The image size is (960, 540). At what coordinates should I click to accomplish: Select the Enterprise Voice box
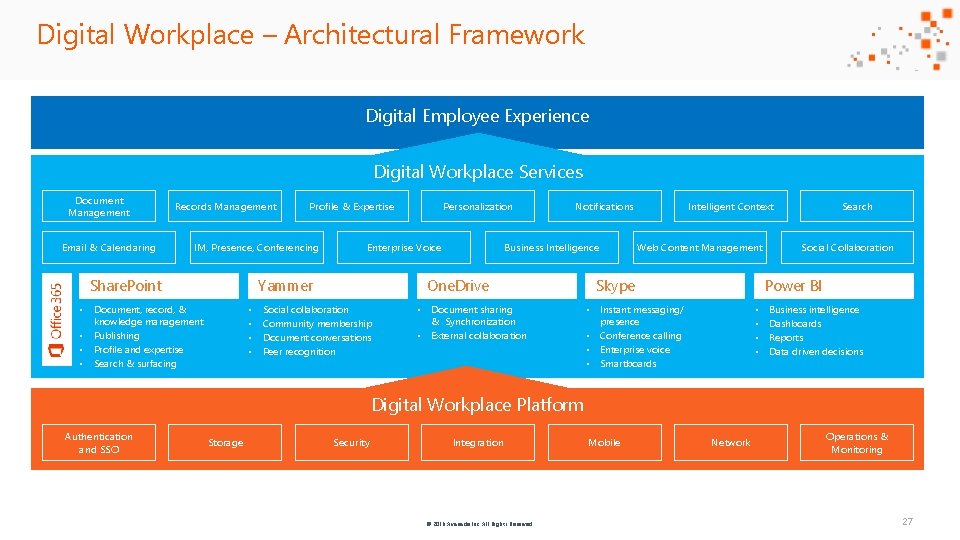coord(404,247)
